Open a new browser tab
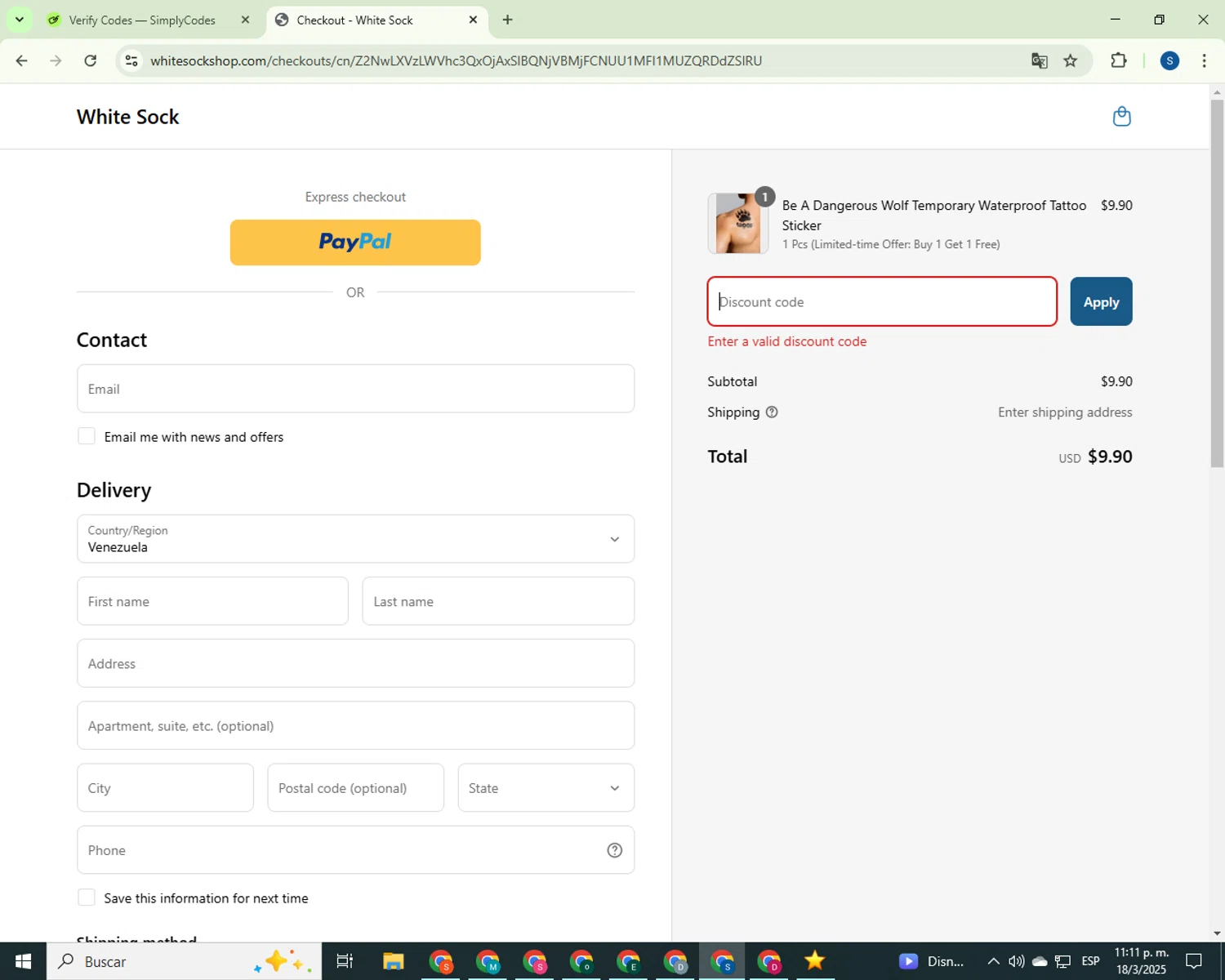This screenshot has width=1225, height=980. 507,20
